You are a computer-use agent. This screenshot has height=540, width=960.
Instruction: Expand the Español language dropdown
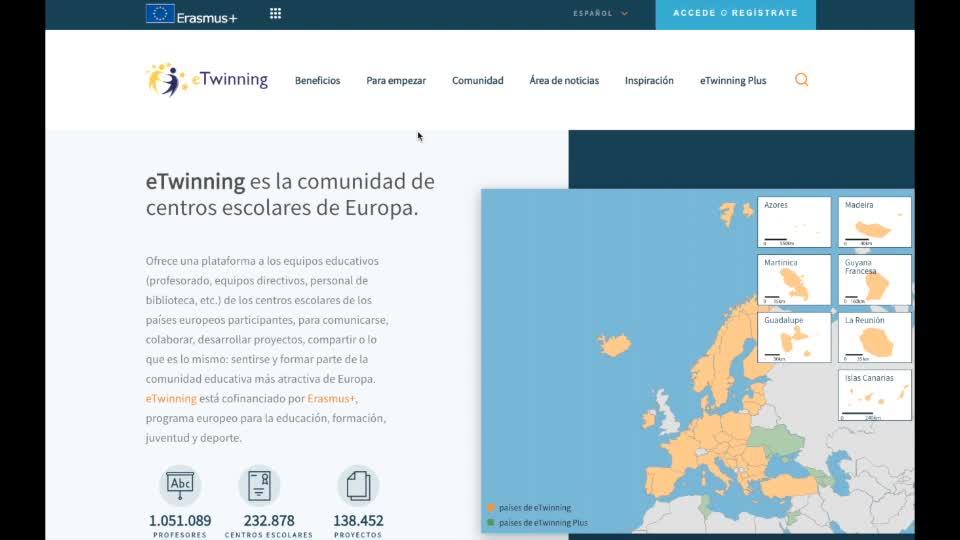(x=601, y=13)
